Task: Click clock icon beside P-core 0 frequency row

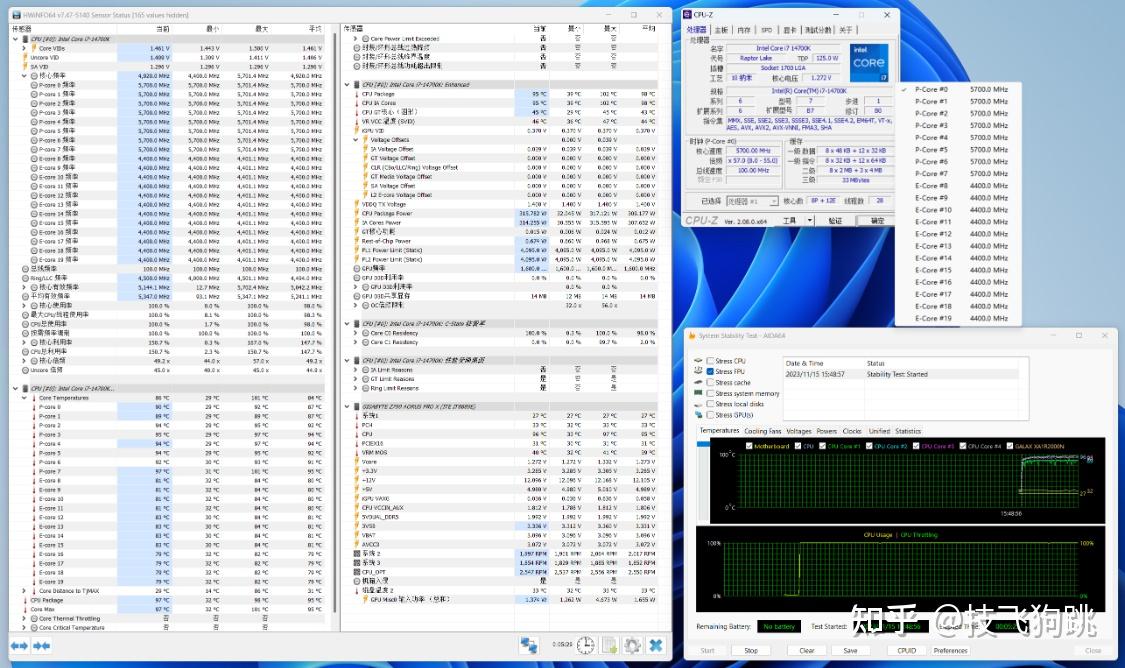Action: (x=34, y=85)
